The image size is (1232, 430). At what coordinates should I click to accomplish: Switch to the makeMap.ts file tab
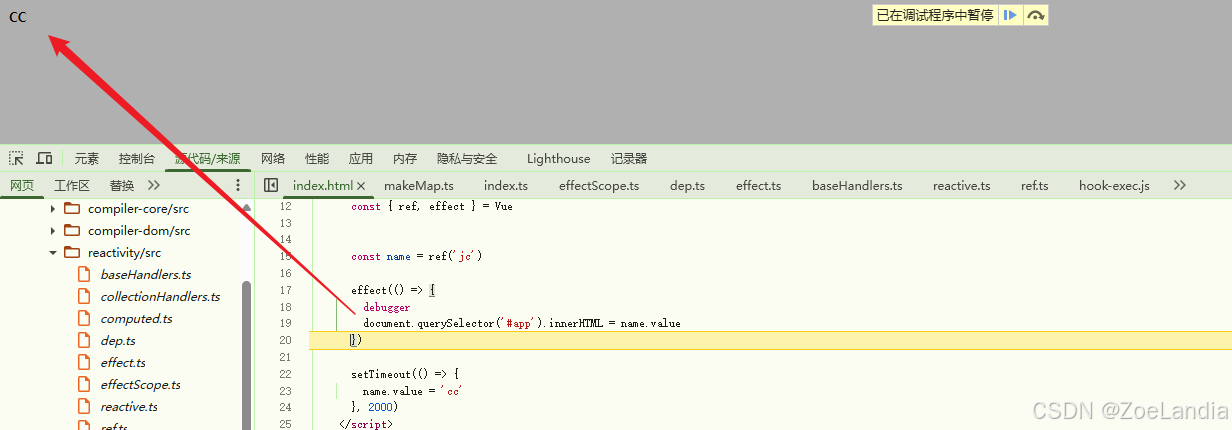(419, 185)
